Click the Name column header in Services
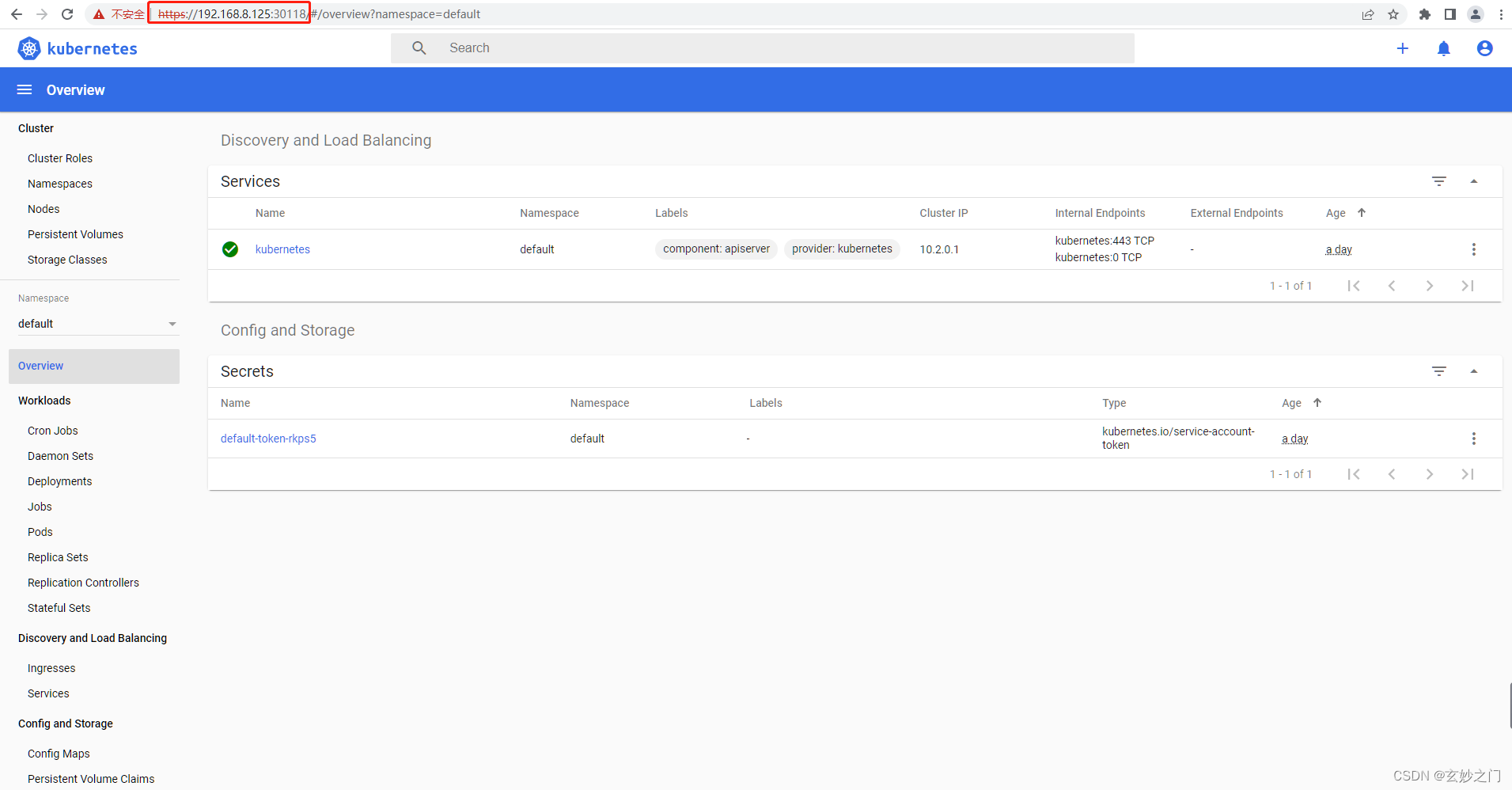This screenshot has width=1512, height=790. click(x=270, y=213)
